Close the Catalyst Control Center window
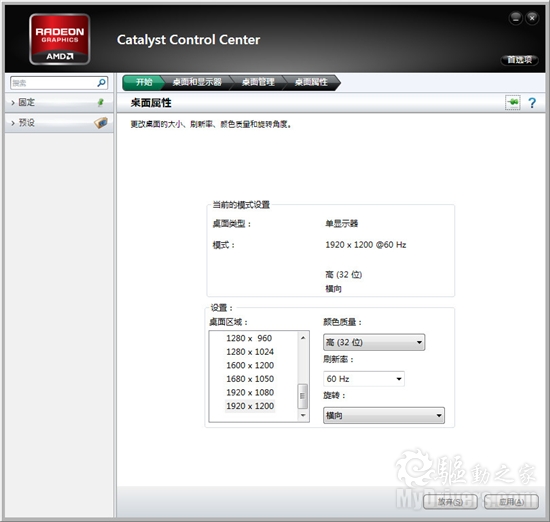 pos(532,18)
